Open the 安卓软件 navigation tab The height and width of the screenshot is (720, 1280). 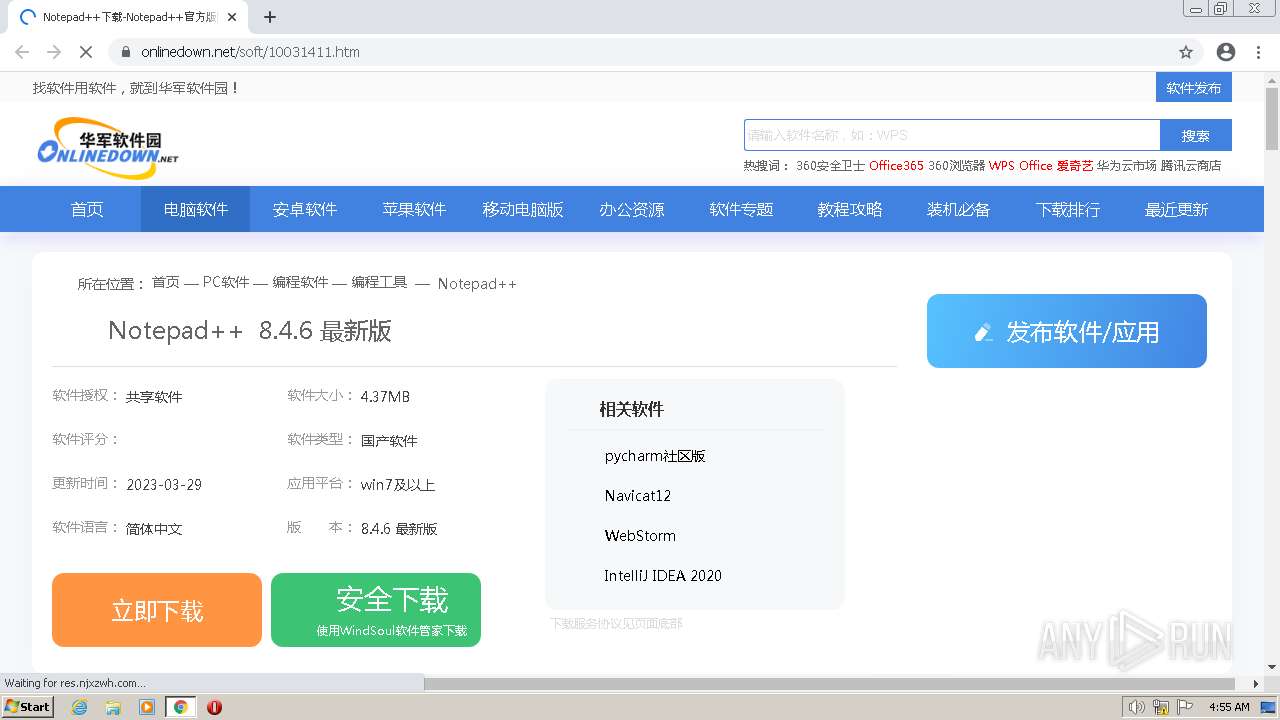[305, 209]
